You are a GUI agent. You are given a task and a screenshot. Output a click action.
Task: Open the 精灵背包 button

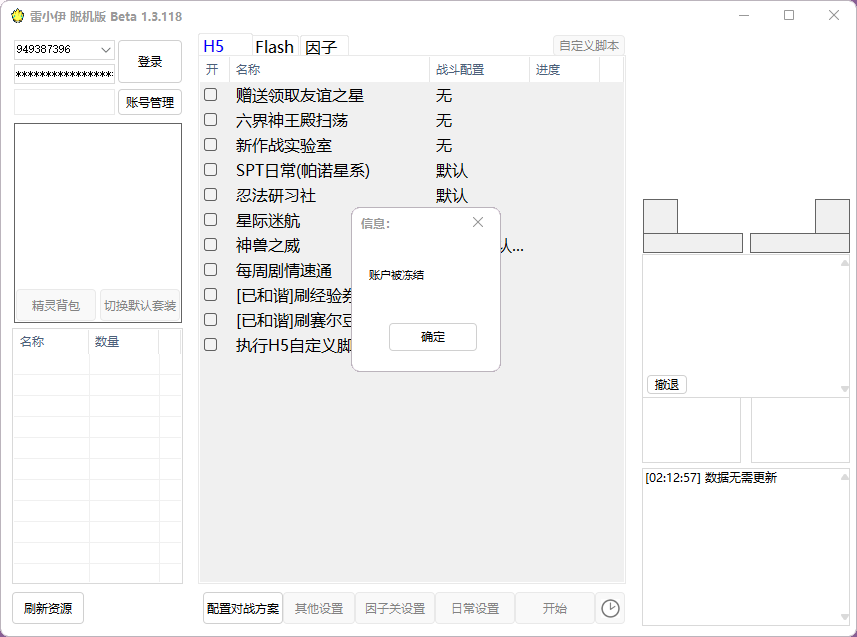point(56,305)
